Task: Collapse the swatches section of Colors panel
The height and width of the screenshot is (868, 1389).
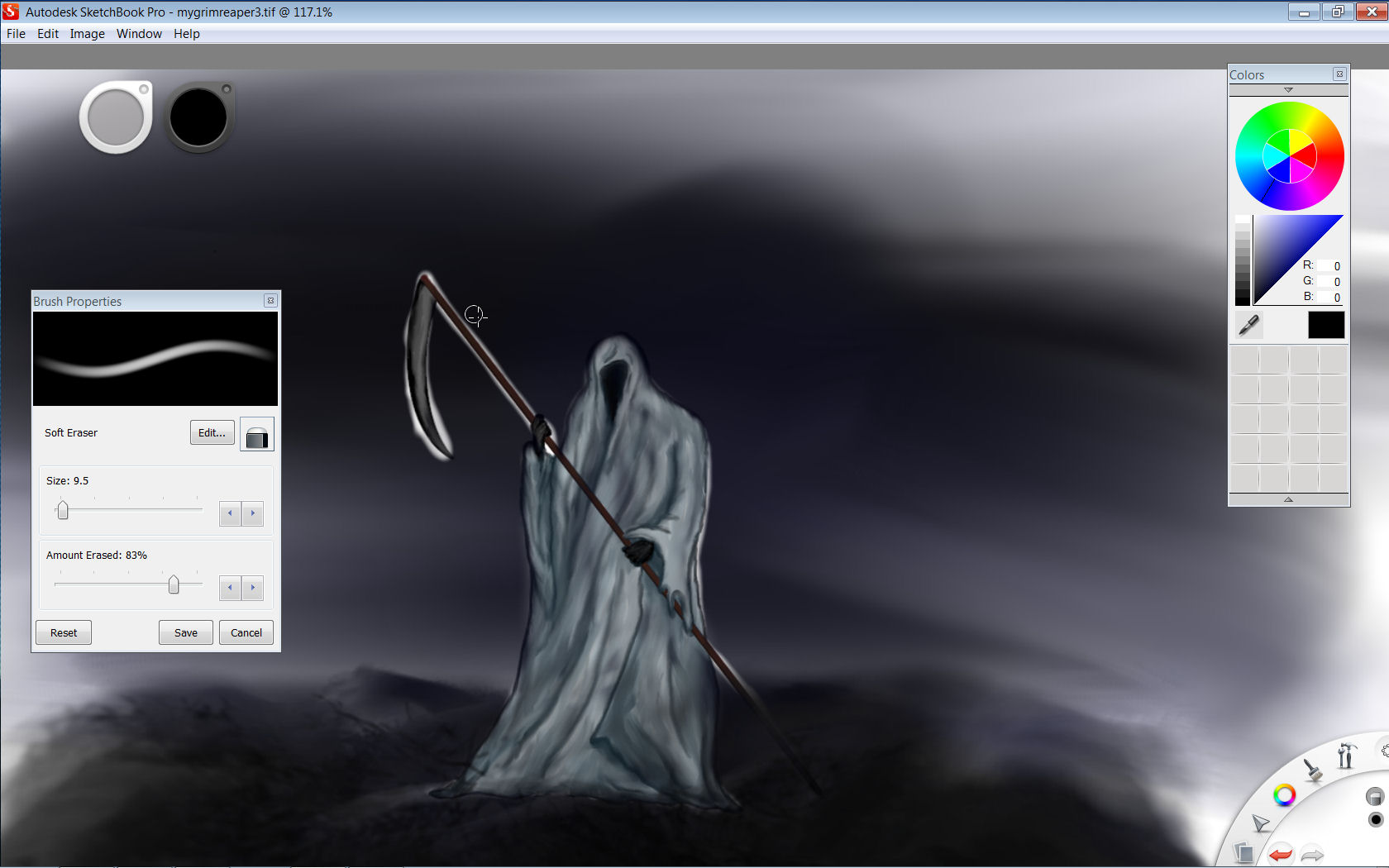Action: [1288, 500]
